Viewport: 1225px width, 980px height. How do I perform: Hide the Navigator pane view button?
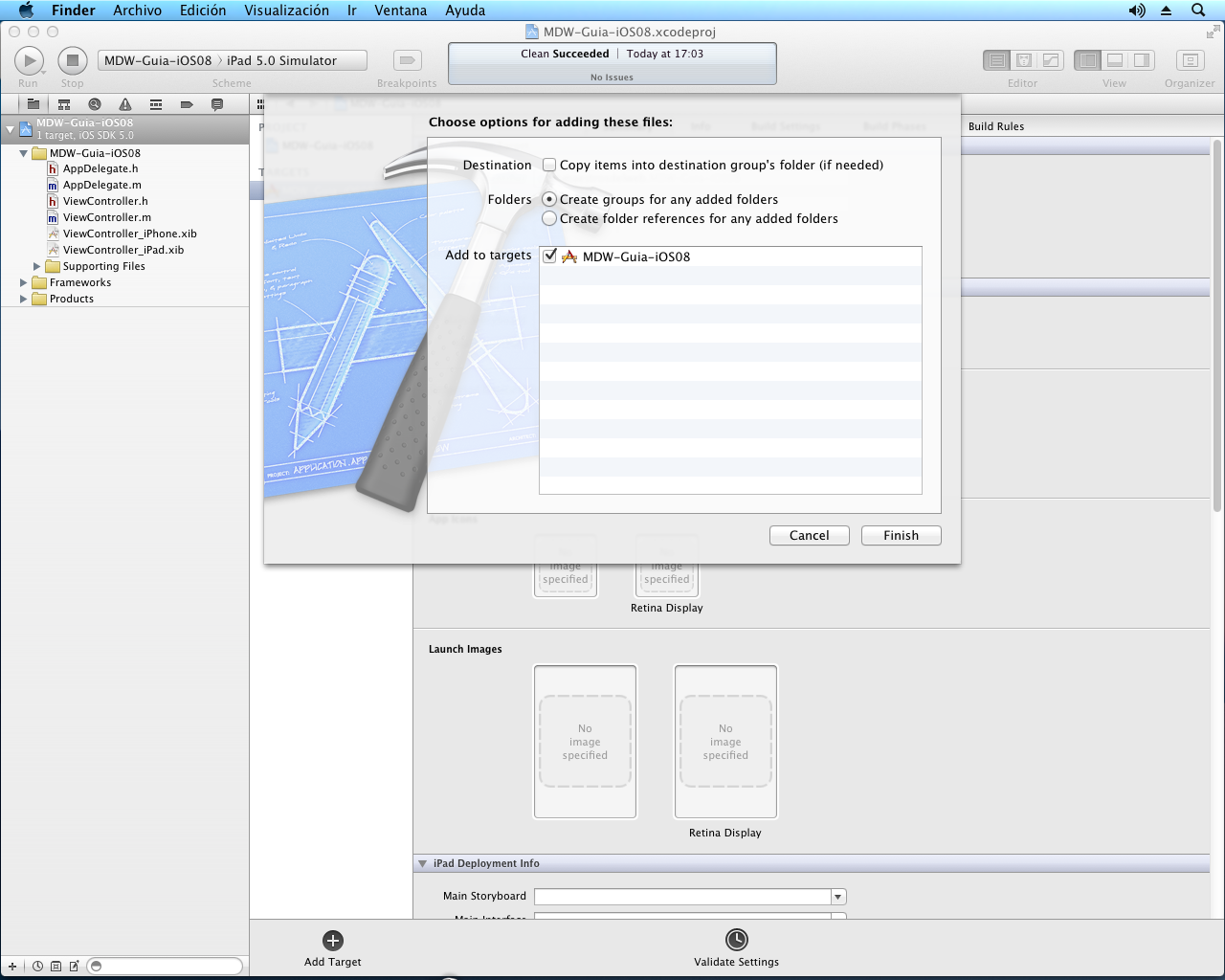point(1088,60)
